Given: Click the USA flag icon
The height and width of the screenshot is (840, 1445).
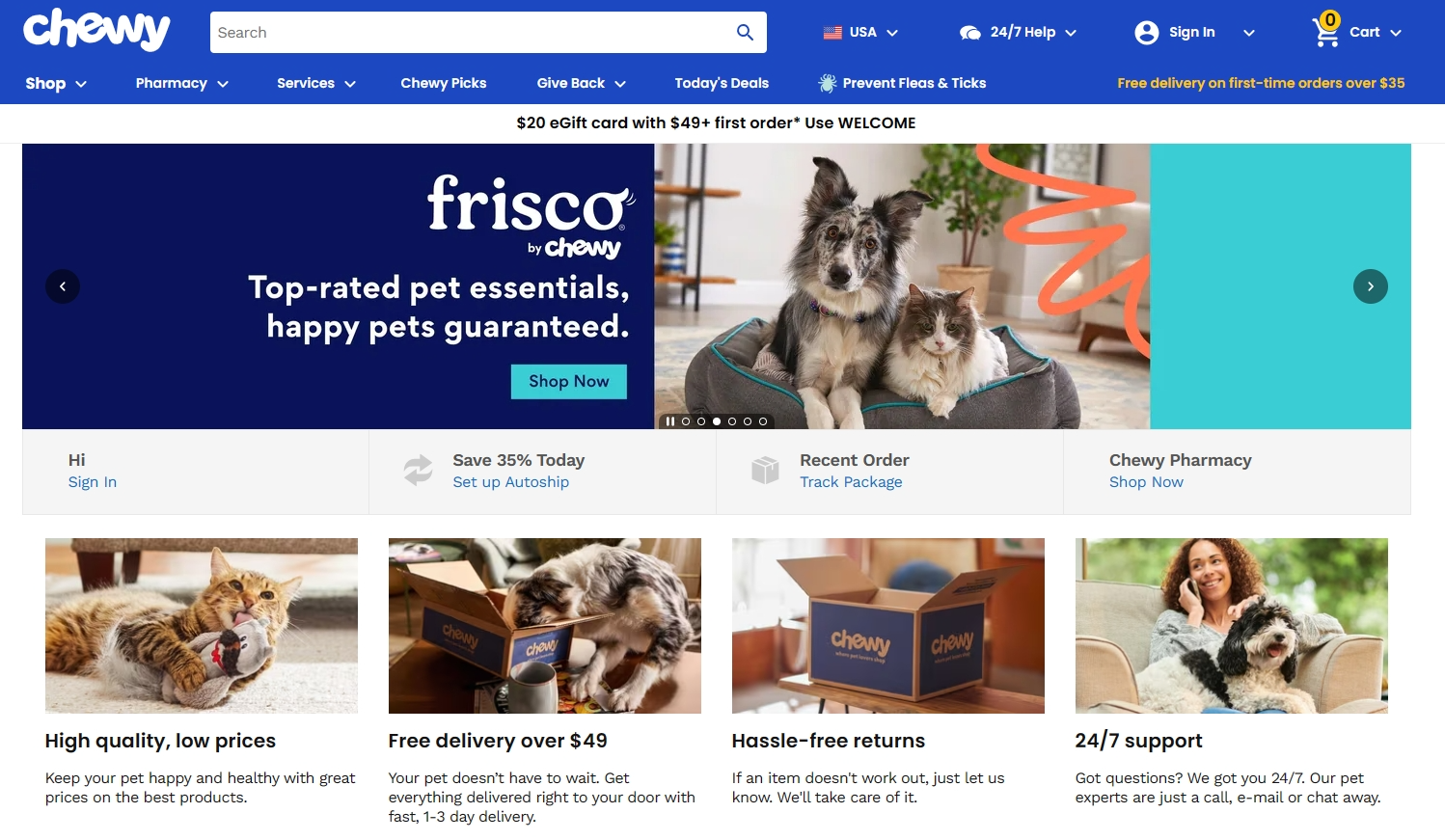Looking at the screenshot, I should pyautogui.click(x=832, y=33).
